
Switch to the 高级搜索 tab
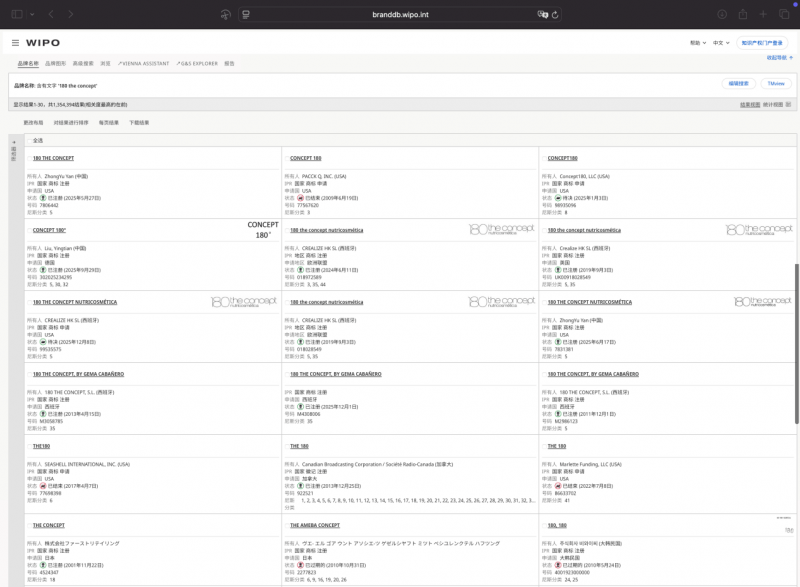83,63
